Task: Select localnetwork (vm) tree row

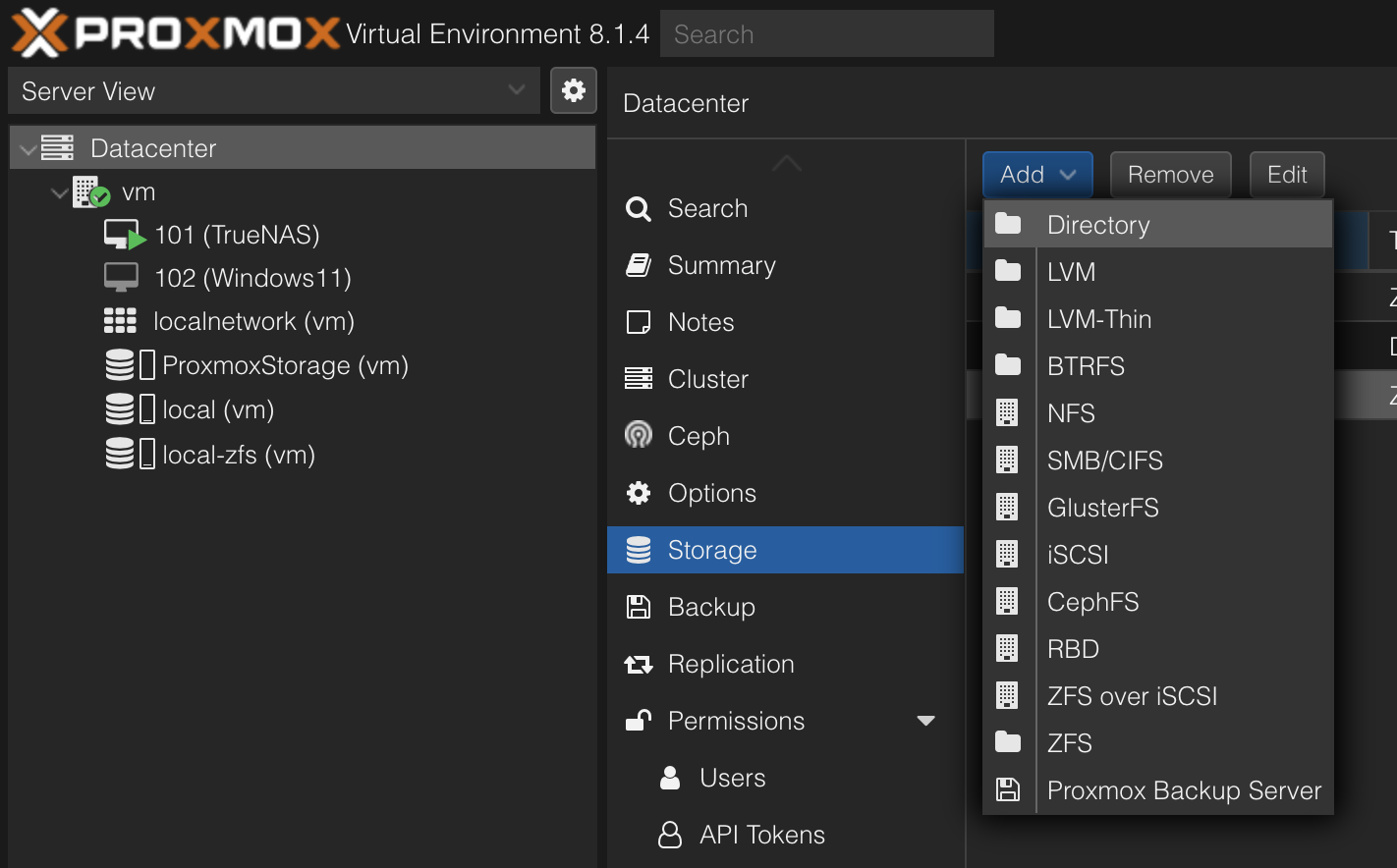Action: pos(303,321)
